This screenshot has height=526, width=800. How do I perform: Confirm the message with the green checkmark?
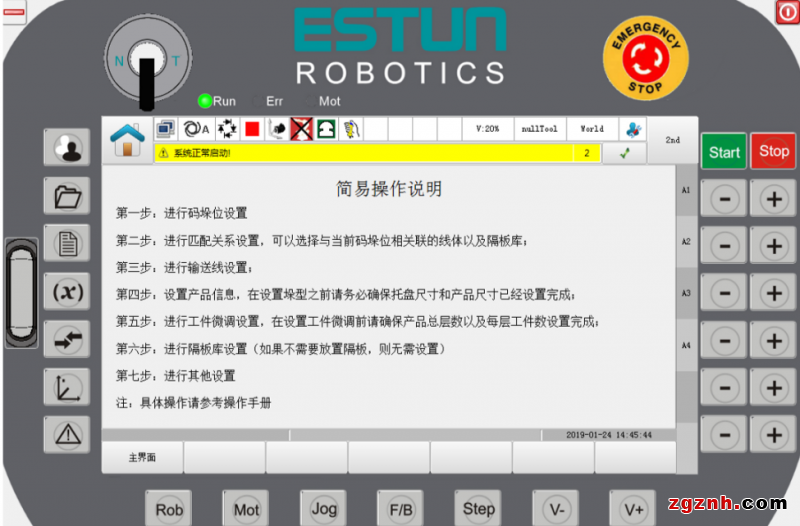pos(625,153)
